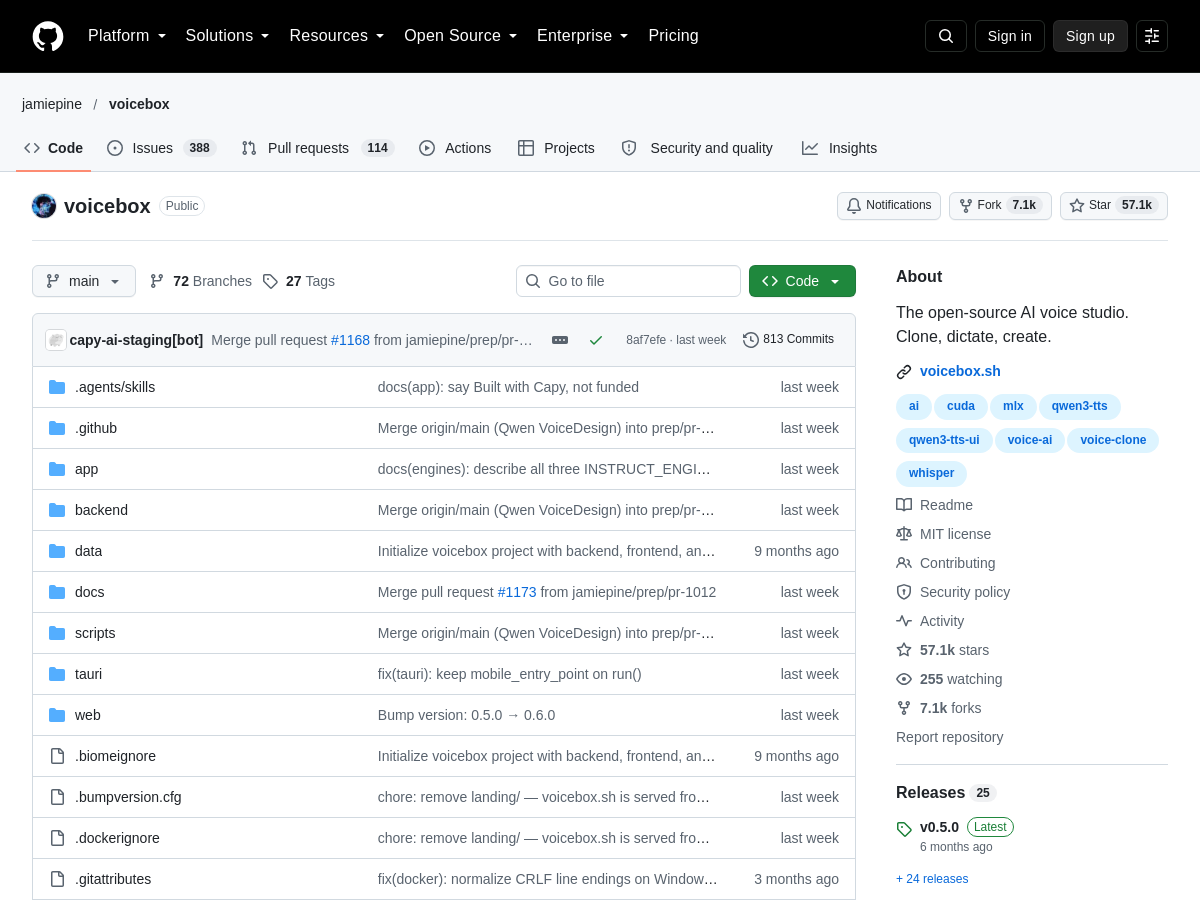Select the whisper topic tag
Image resolution: width=1200 pixels, height=900 pixels.
click(x=931, y=473)
